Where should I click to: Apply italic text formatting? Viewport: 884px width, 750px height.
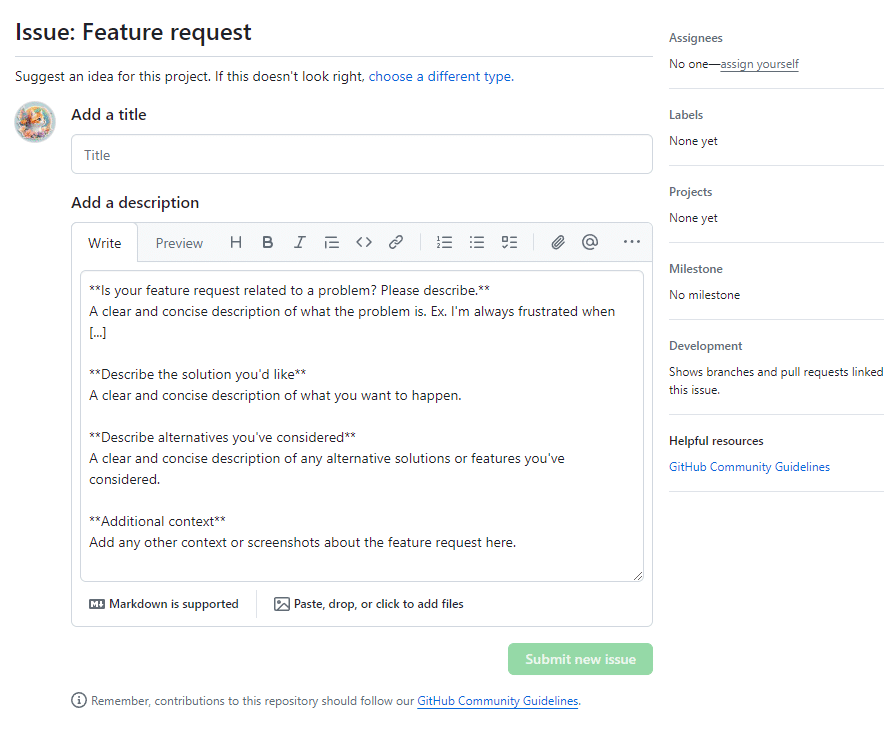point(299,242)
